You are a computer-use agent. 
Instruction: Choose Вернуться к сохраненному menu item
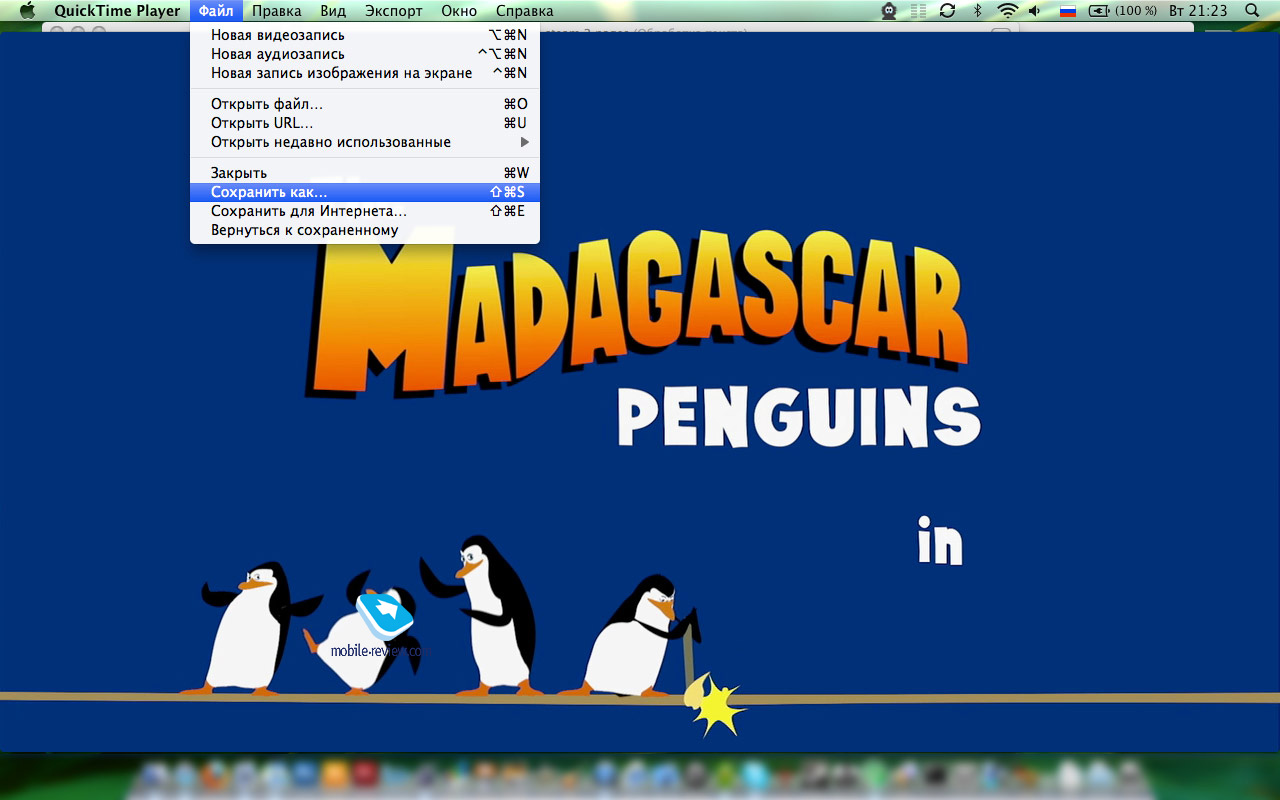coord(365,230)
